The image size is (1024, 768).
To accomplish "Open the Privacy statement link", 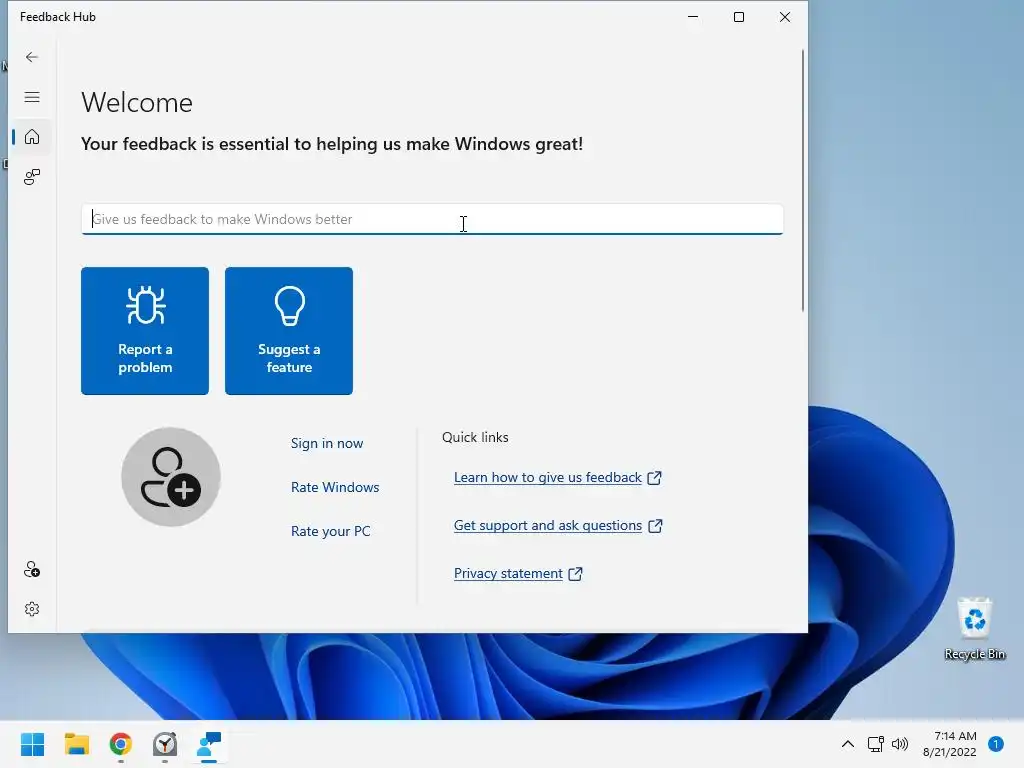I will [518, 573].
